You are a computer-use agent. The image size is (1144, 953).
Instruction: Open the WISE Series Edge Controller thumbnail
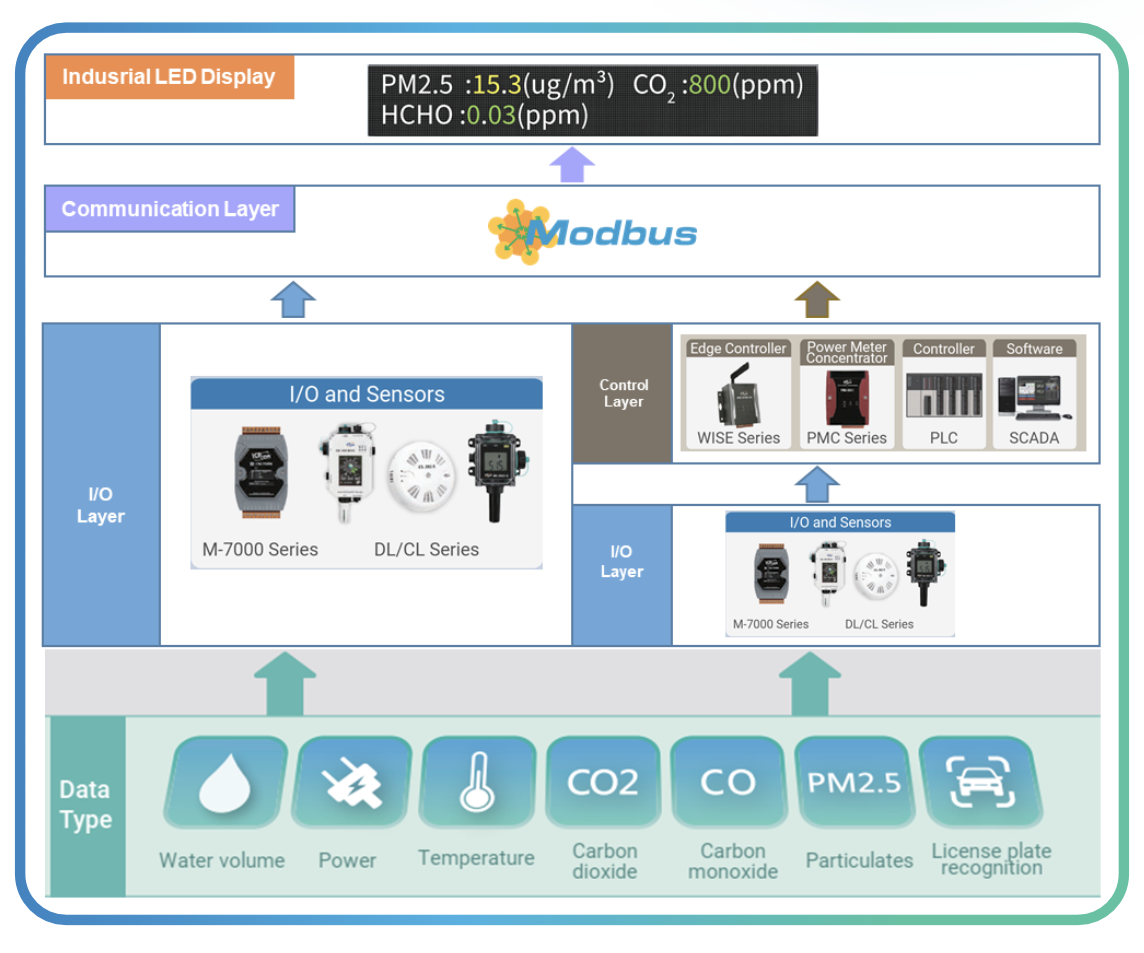click(x=738, y=395)
